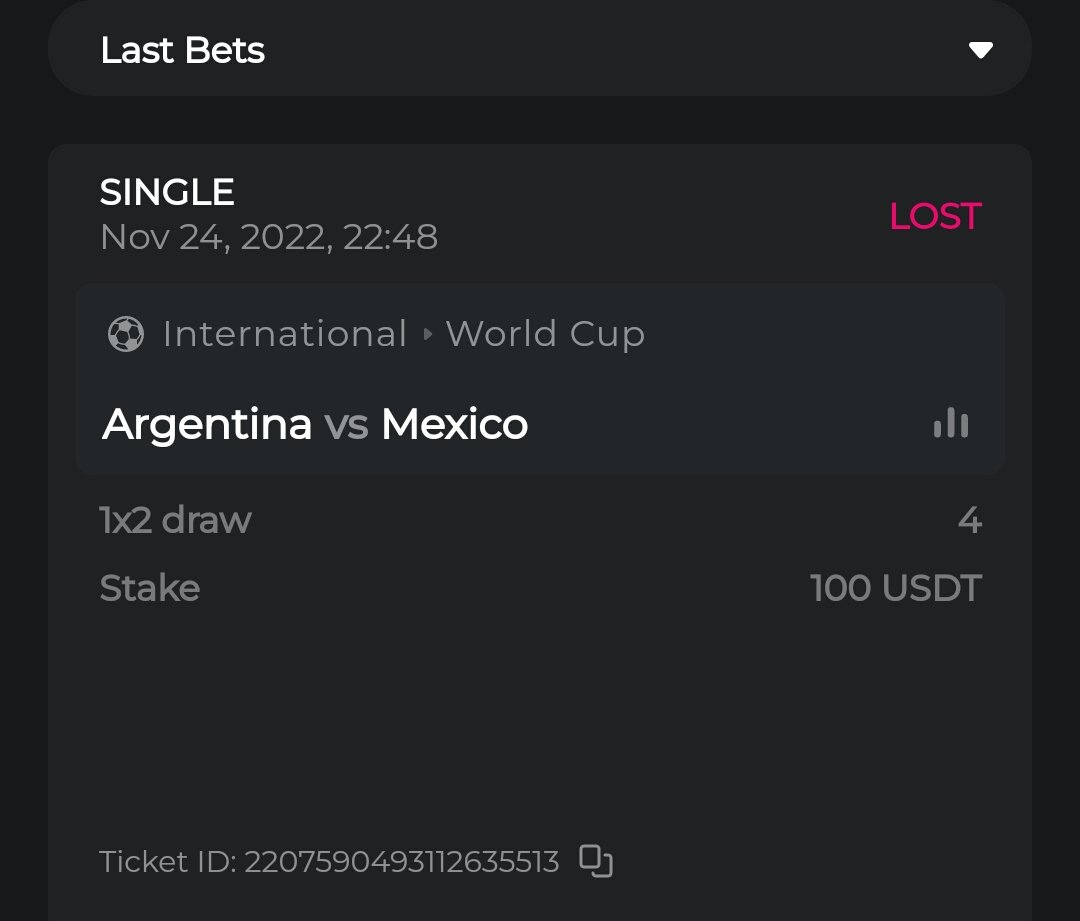Select the Ticket ID number text
1080x921 pixels.
coord(400,862)
